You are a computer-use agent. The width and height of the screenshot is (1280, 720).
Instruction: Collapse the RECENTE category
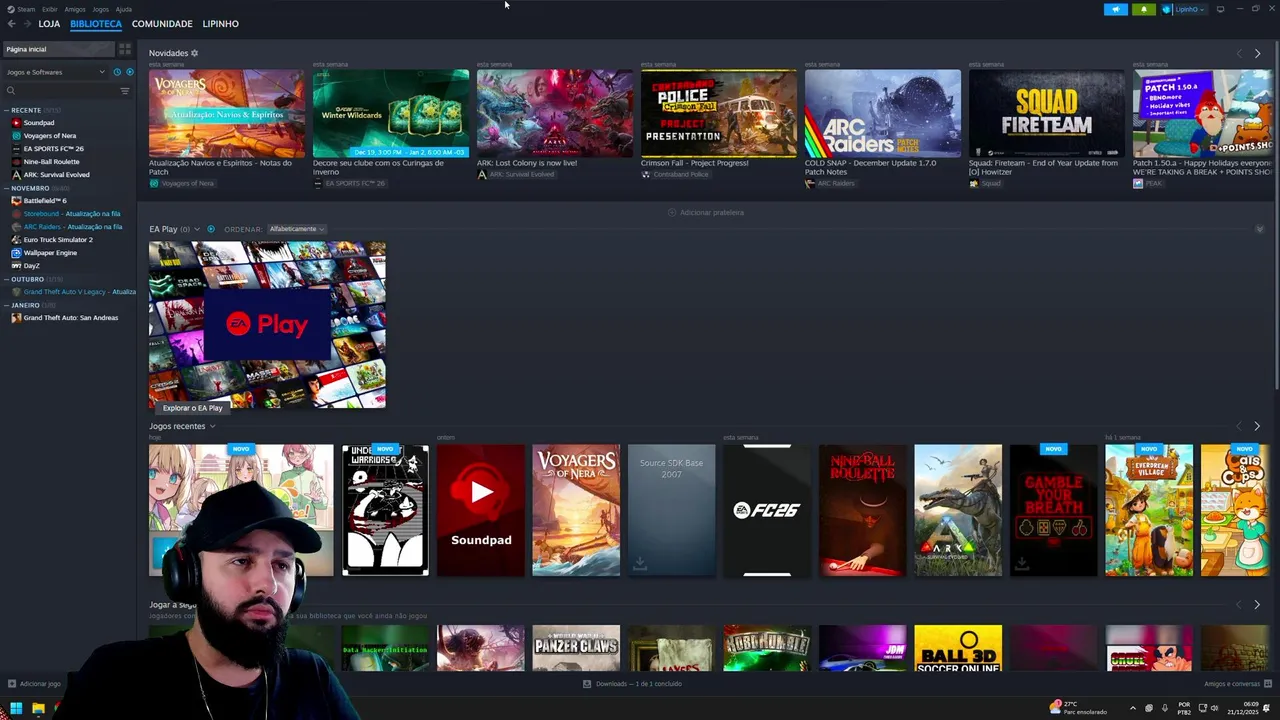click(x=6, y=110)
